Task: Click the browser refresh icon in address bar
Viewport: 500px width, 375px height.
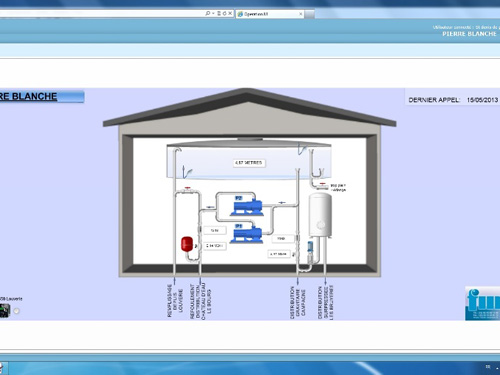Action: point(224,13)
